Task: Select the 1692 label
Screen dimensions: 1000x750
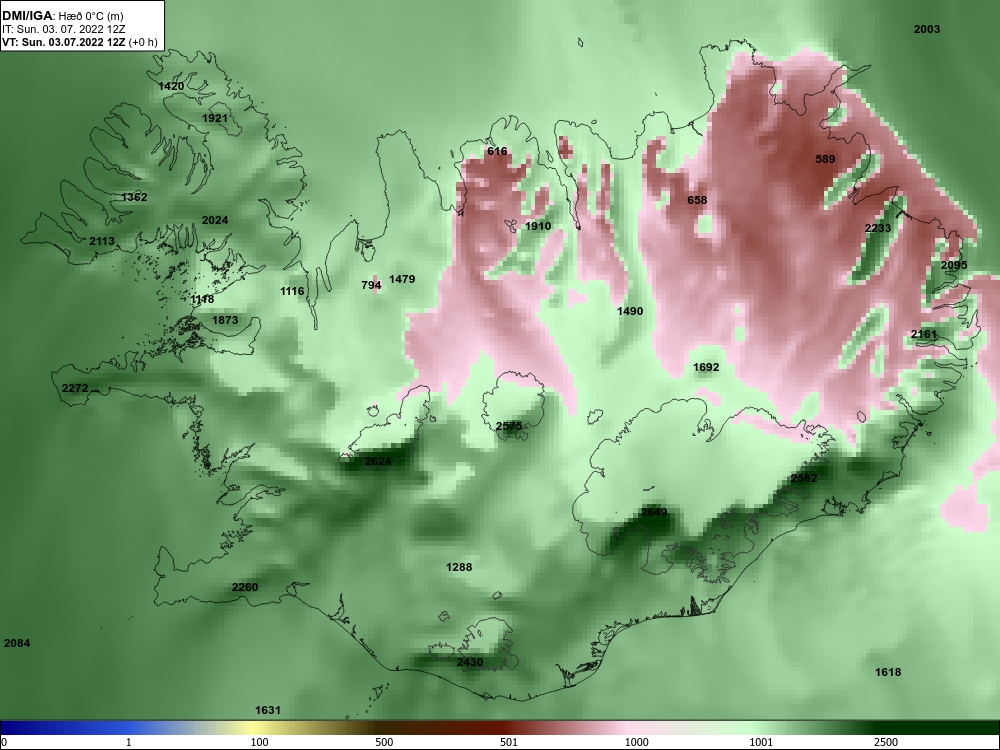Action: (706, 367)
